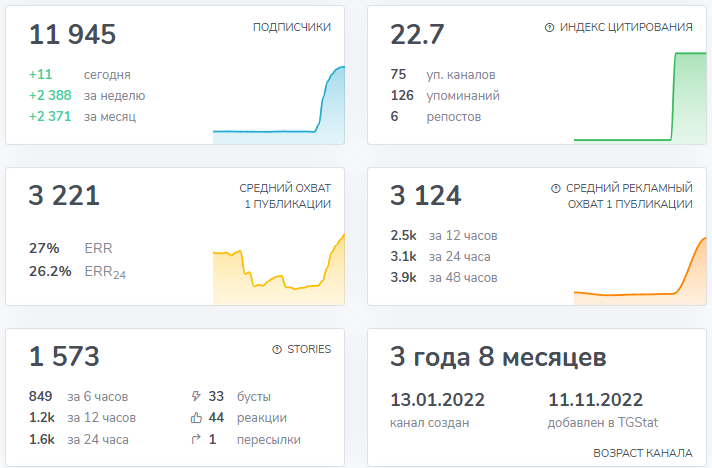Image resolution: width=712 pixels, height=468 pixels.
Task: Click the ERR 27% value
Action: (45, 248)
